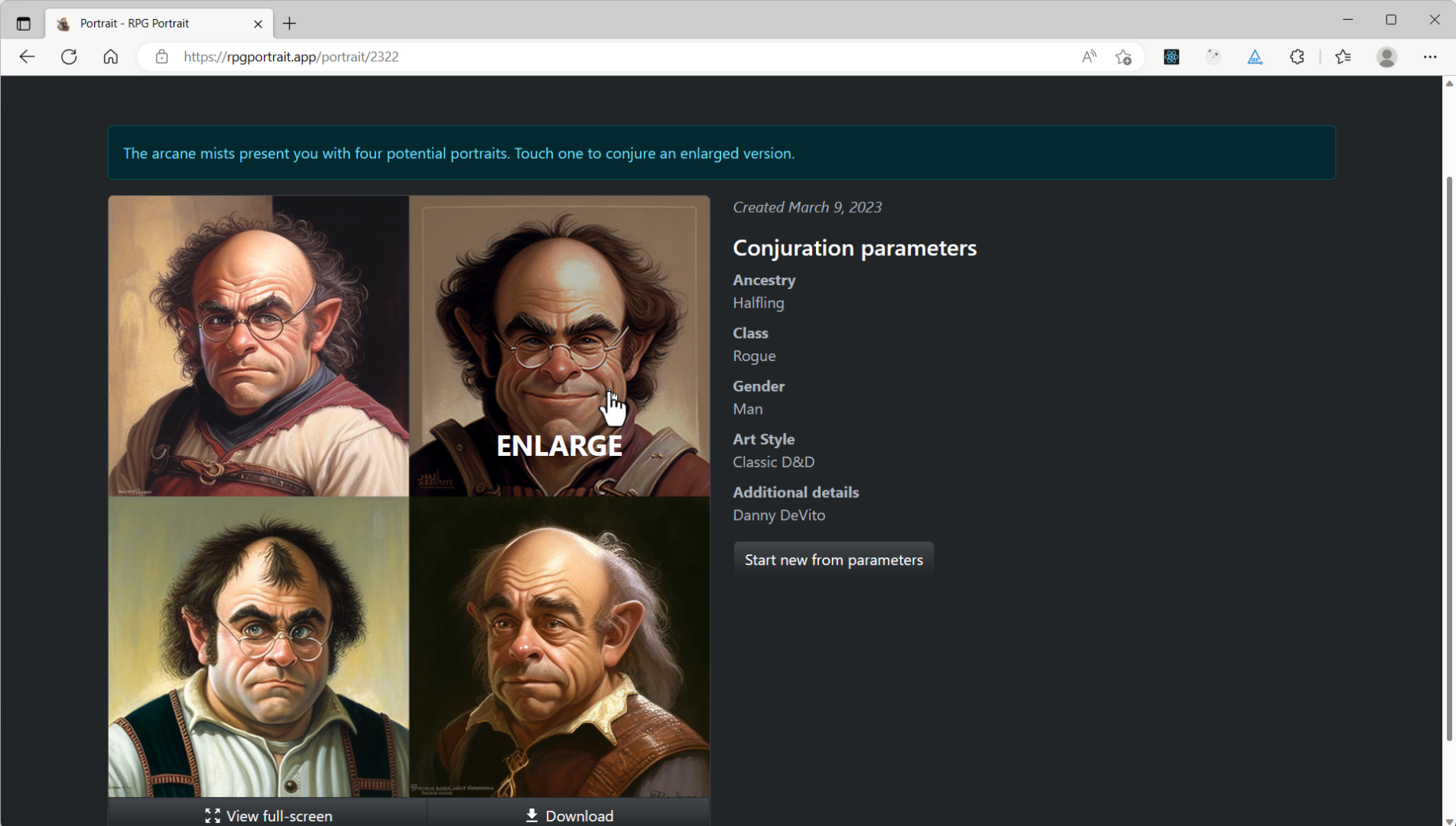Image resolution: width=1456 pixels, height=826 pixels.
Task: Select the top-left halfling portrait
Action: (x=258, y=346)
